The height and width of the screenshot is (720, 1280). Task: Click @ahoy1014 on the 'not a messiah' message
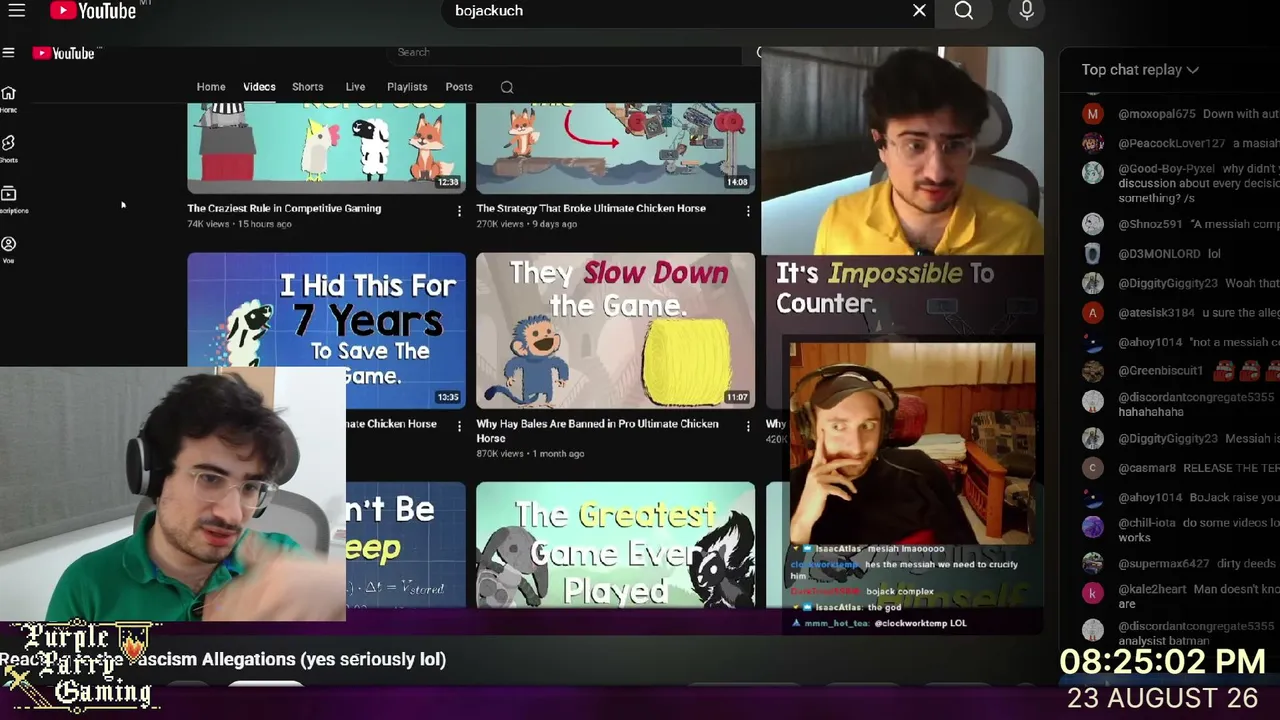[1150, 342]
